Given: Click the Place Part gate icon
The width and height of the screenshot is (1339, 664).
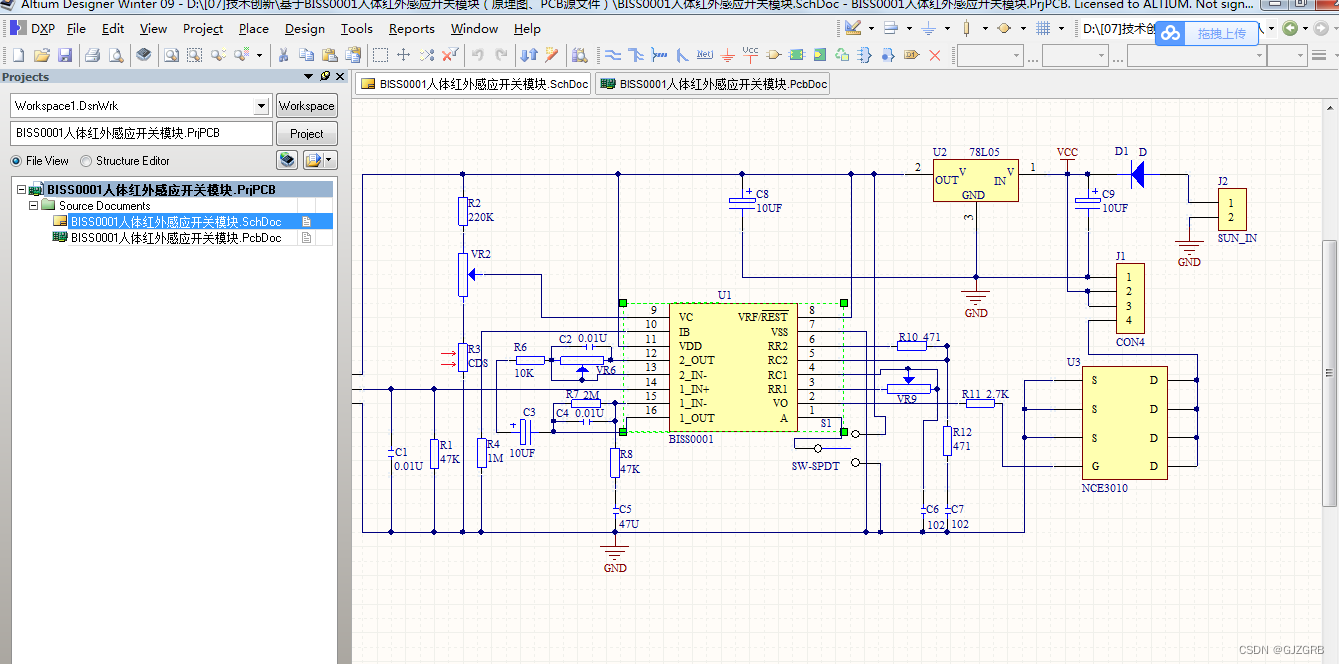Looking at the screenshot, I should pyautogui.click(x=774, y=55).
